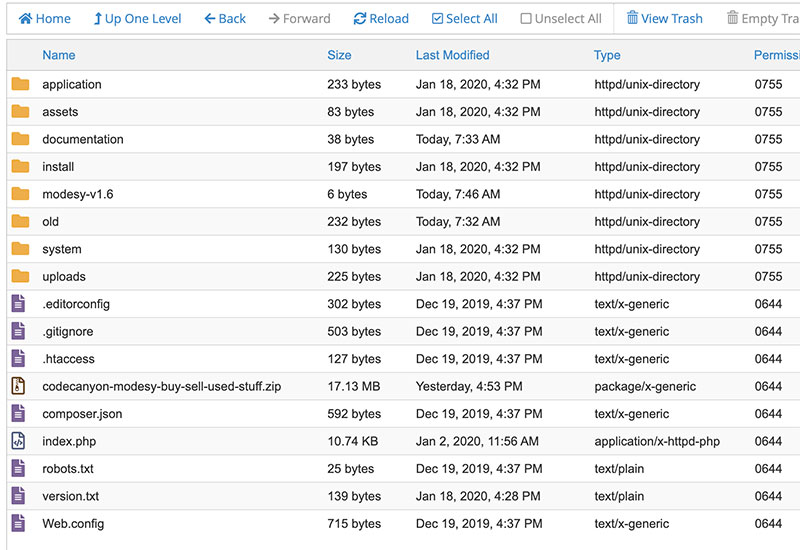Sort by Last Modified column
Image resolution: width=800 pixels, height=550 pixels.
tap(452, 55)
